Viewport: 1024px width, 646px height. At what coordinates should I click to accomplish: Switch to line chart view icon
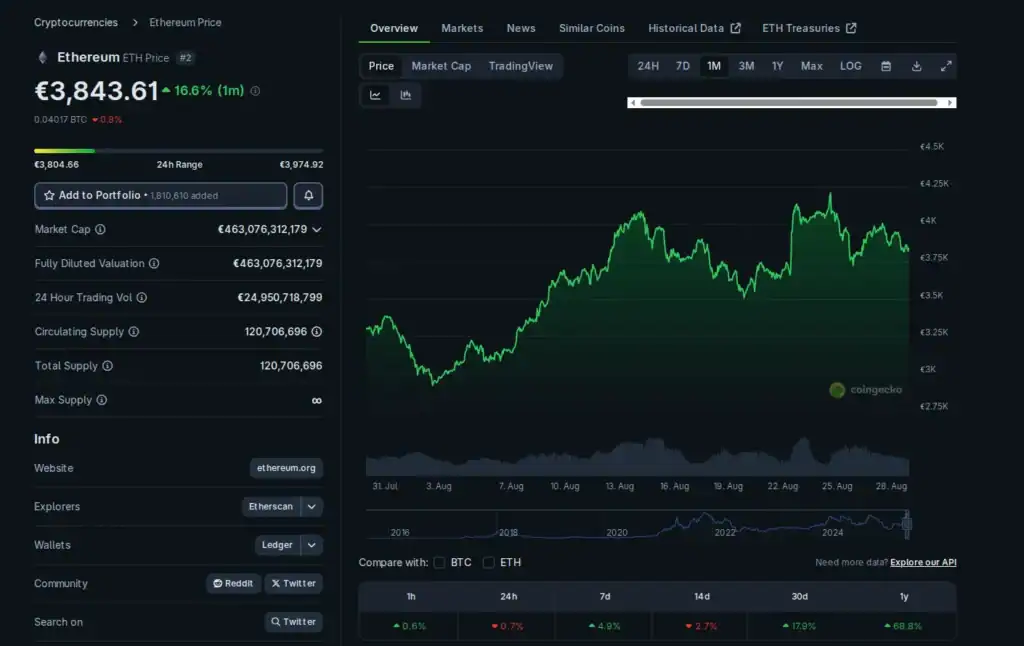tap(376, 95)
